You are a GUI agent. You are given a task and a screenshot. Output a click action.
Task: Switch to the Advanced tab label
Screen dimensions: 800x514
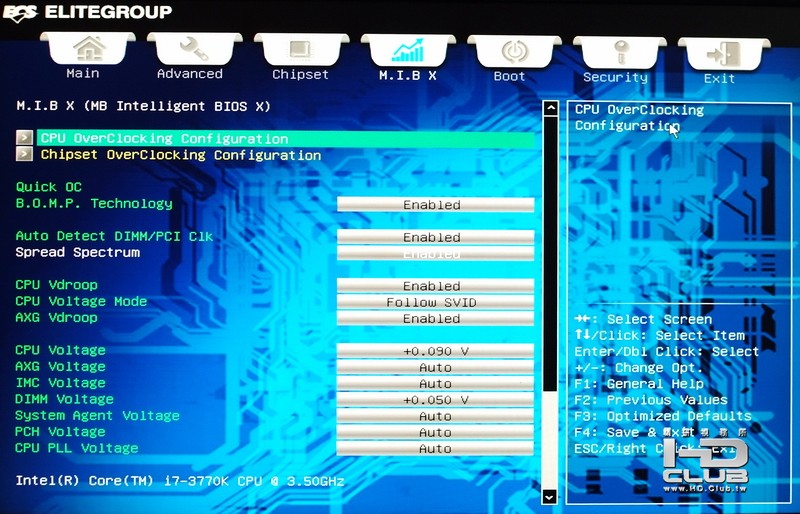tap(190, 74)
